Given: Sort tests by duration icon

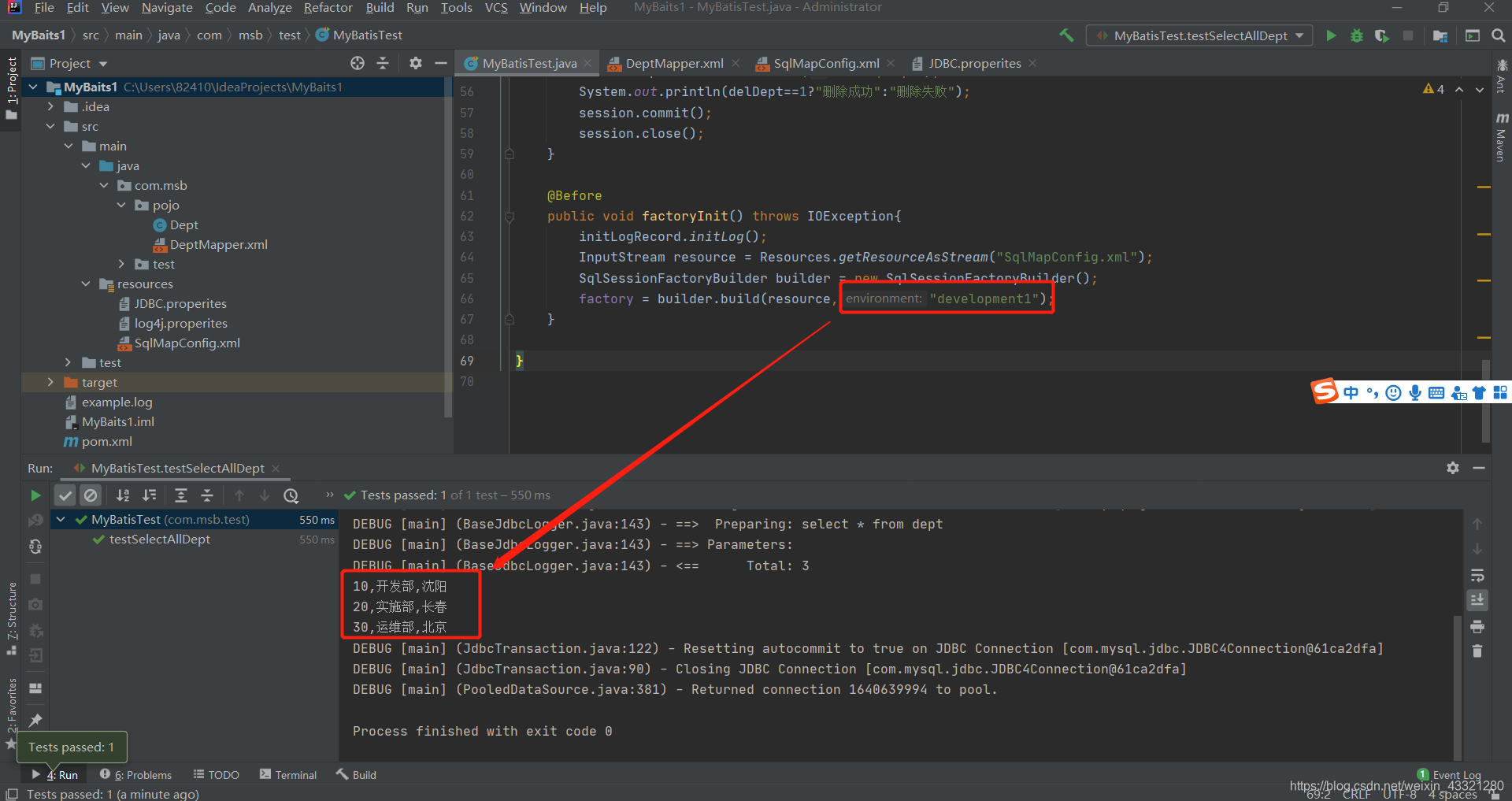Looking at the screenshot, I should 149,495.
